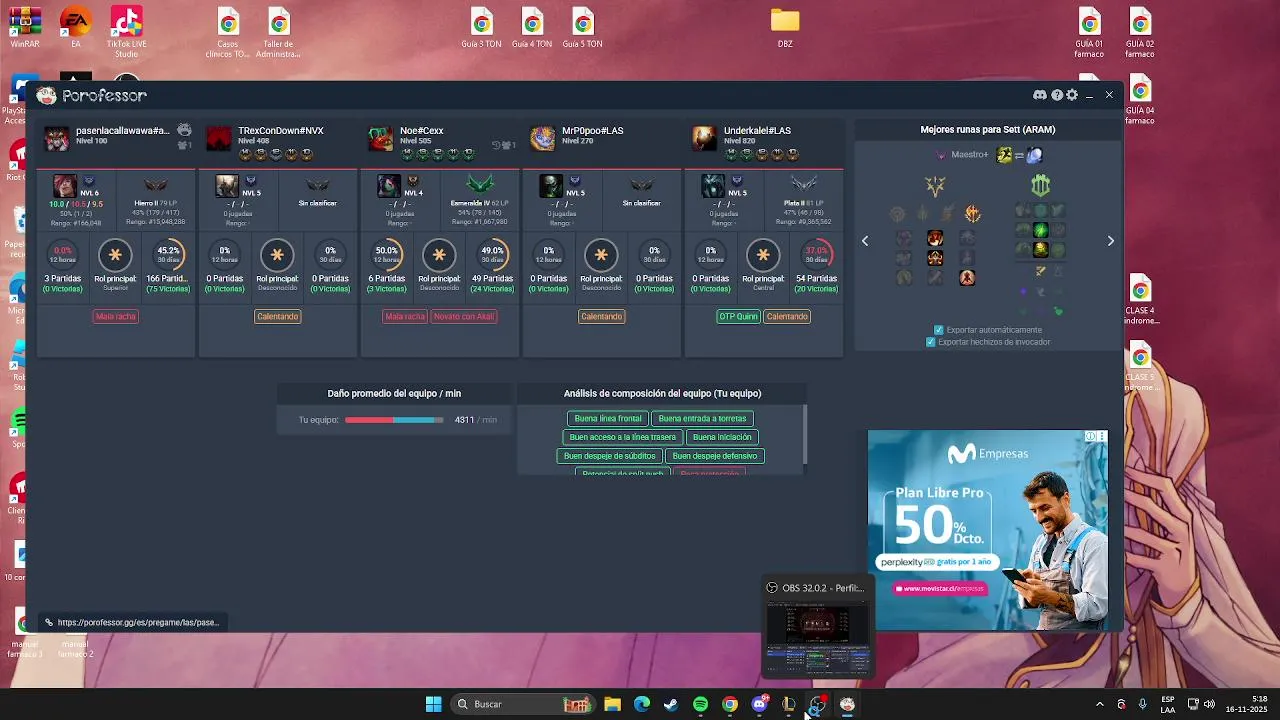Toggle Exportar hechizos de invocador checkbox
Image resolution: width=1280 pixels, height=720 pixels.
pyautogui.click(x=930, y=342)
